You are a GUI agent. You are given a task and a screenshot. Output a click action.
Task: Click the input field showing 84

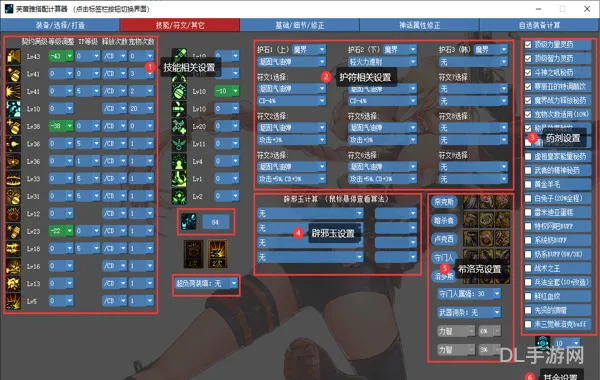[x=215, y=222]
